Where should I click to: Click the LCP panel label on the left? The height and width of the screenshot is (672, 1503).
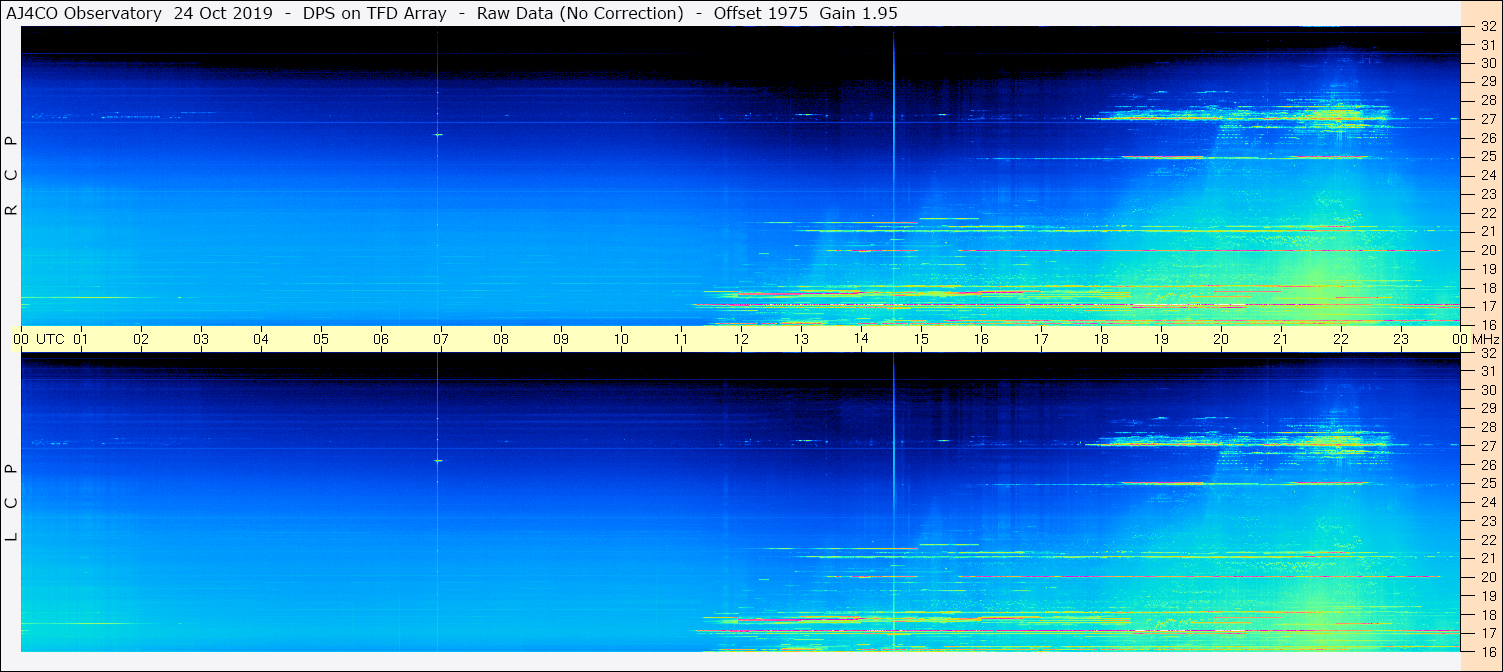[12, 503]
